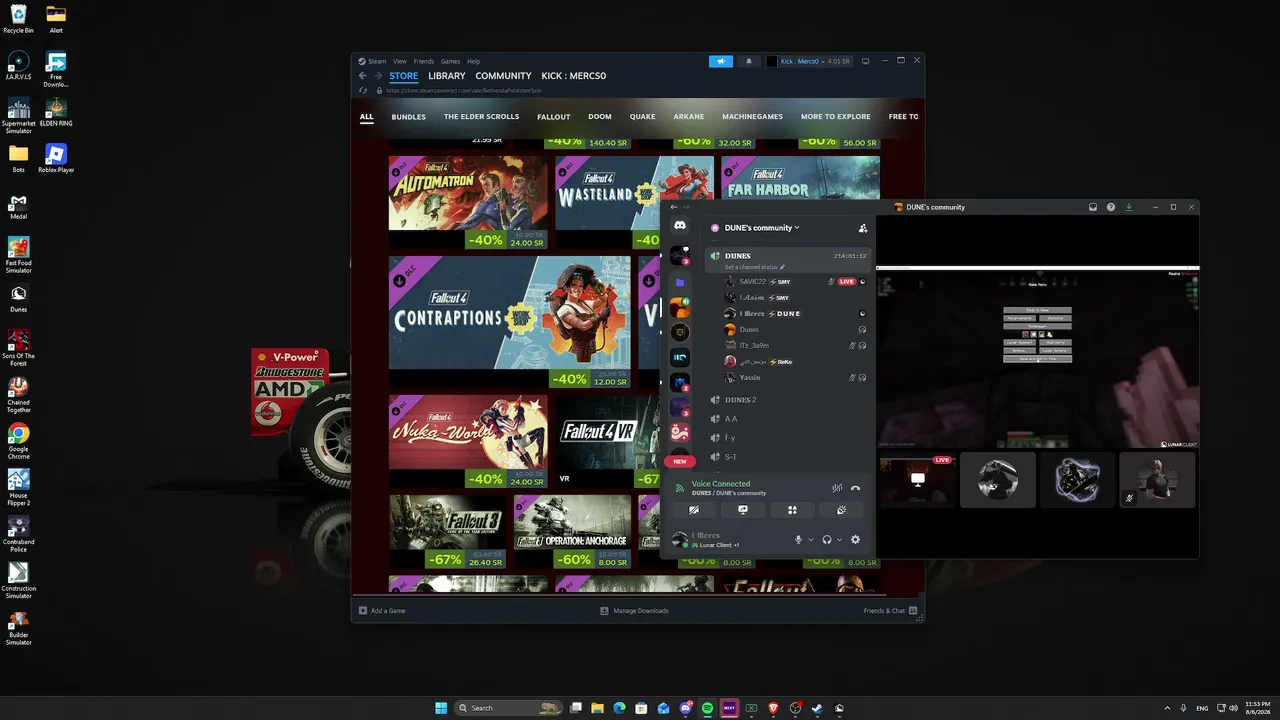Disconnect from the Discord voice channel
Viewport: 1280px width, 720px height.
point(855,488)
